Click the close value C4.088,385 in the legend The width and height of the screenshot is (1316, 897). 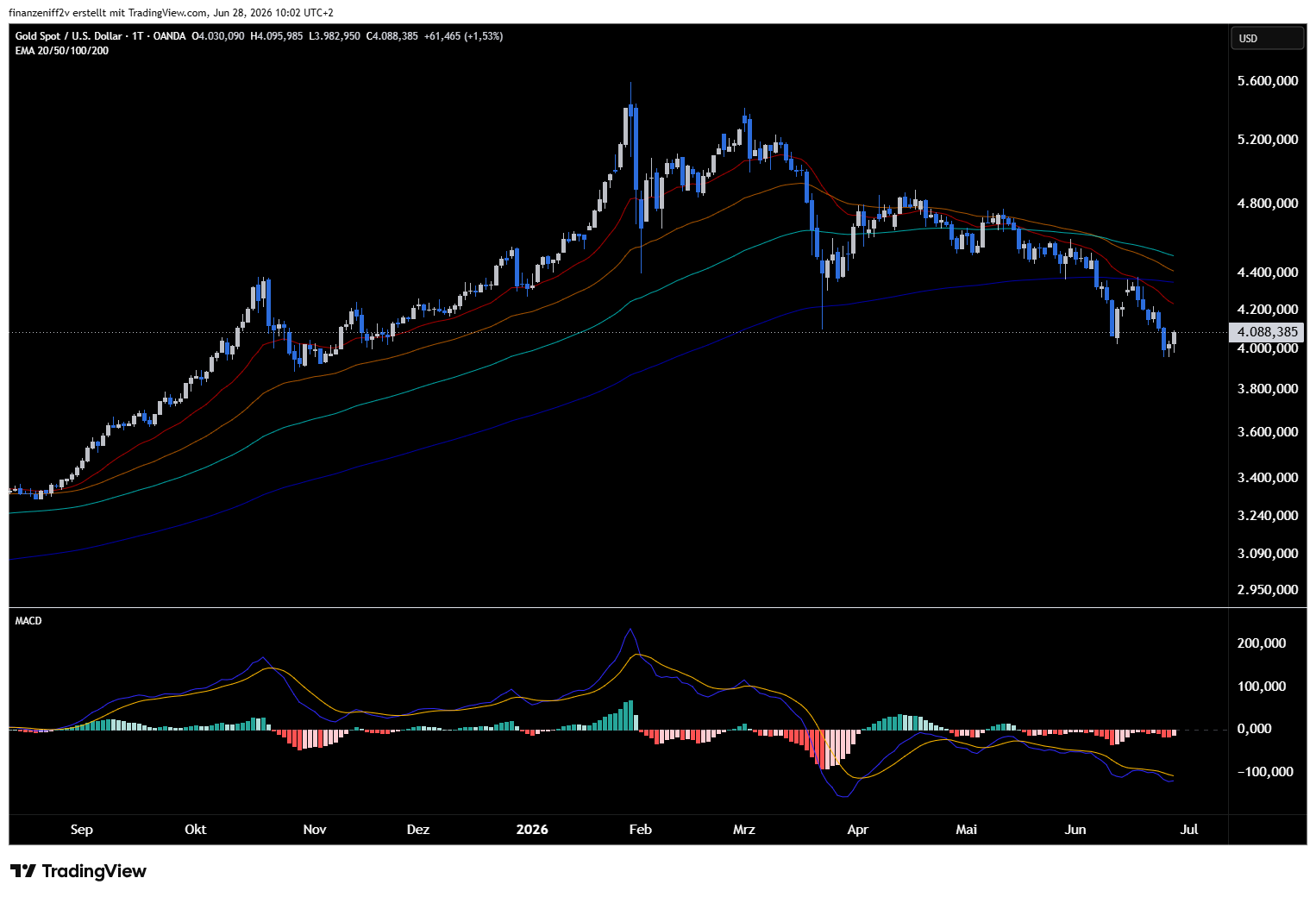click(x=392, y=36)
